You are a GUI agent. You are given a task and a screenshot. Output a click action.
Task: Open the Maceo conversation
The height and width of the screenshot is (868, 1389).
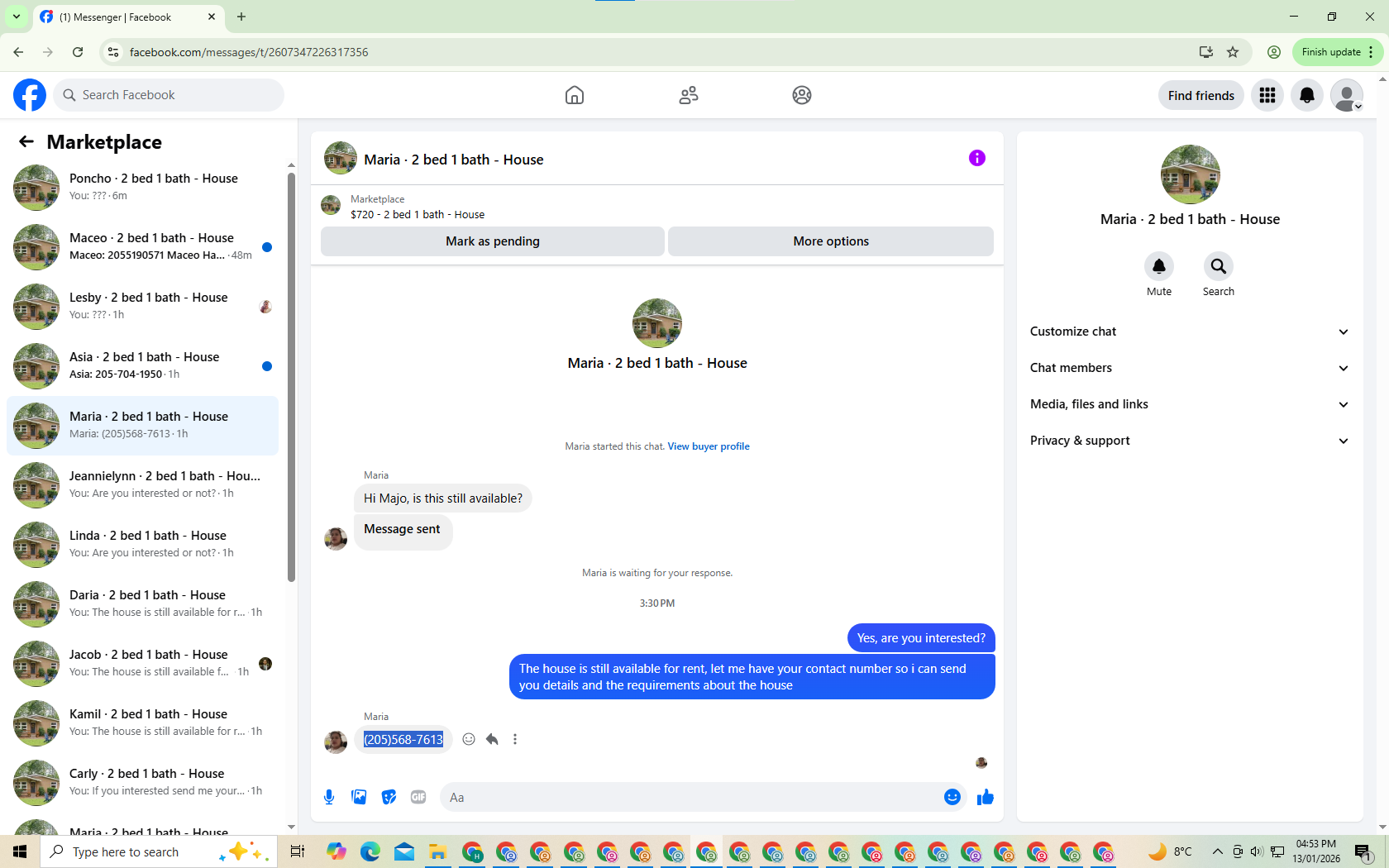pos(142,247)
